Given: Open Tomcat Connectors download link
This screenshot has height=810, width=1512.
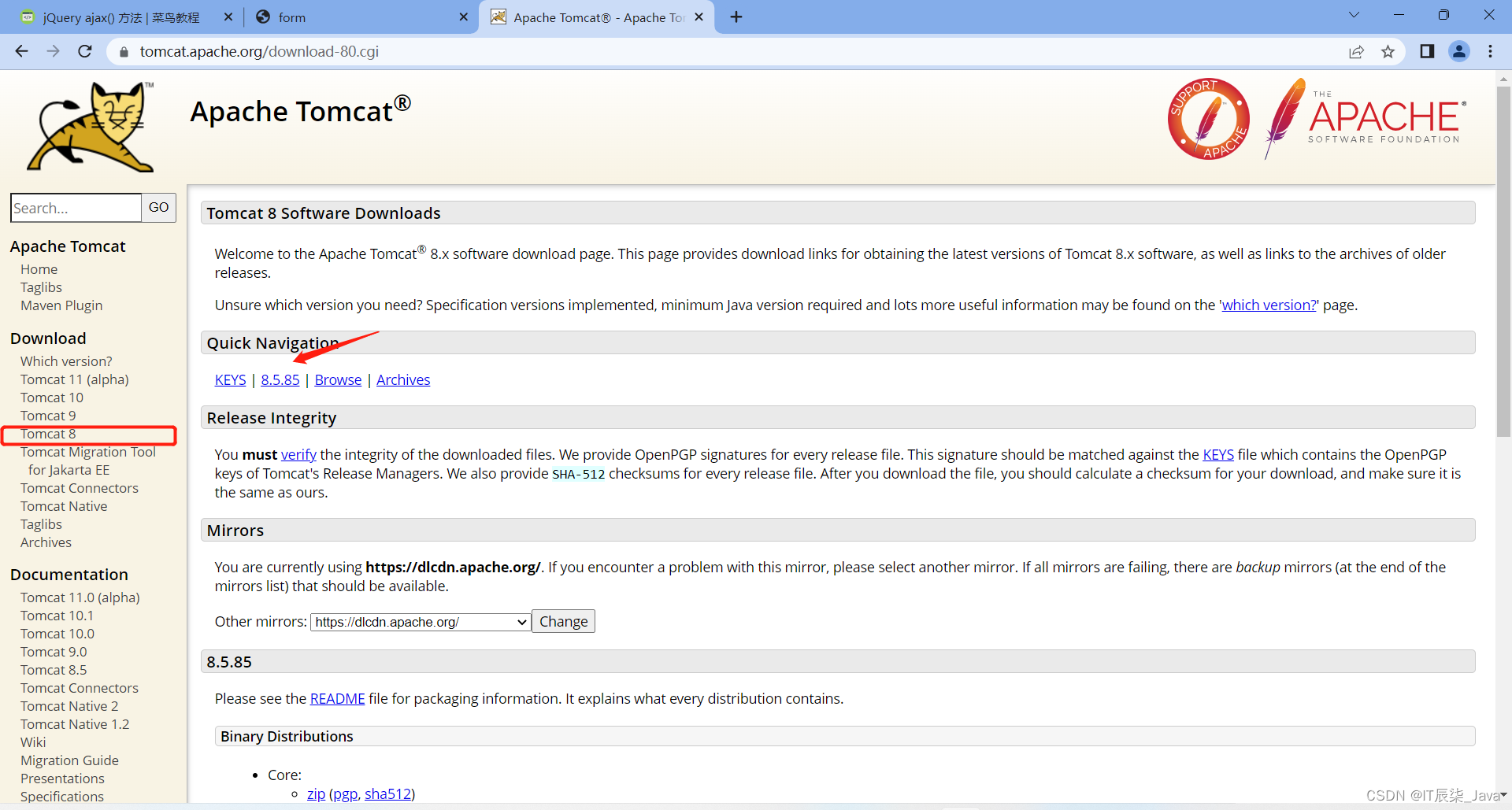Looking at the screenshot, I should click(x=80, y=488).
